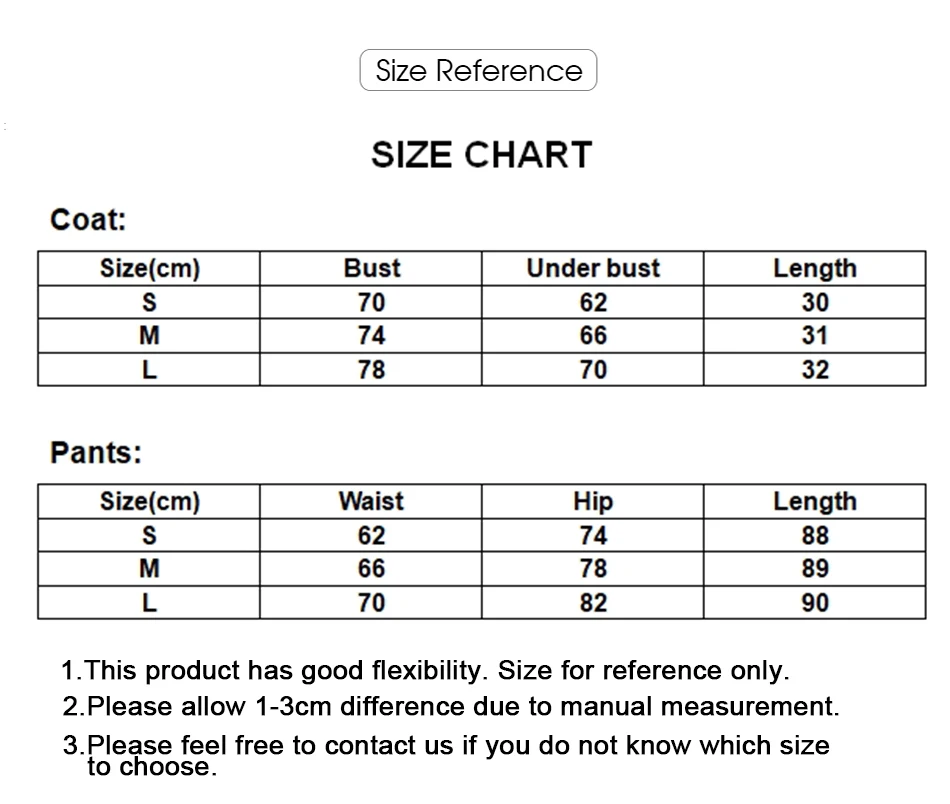Image resolution: width=950 pixels, height=804 pixels.
Task: Click Pants size L length value 90
Action: click(x=815, y=603)
